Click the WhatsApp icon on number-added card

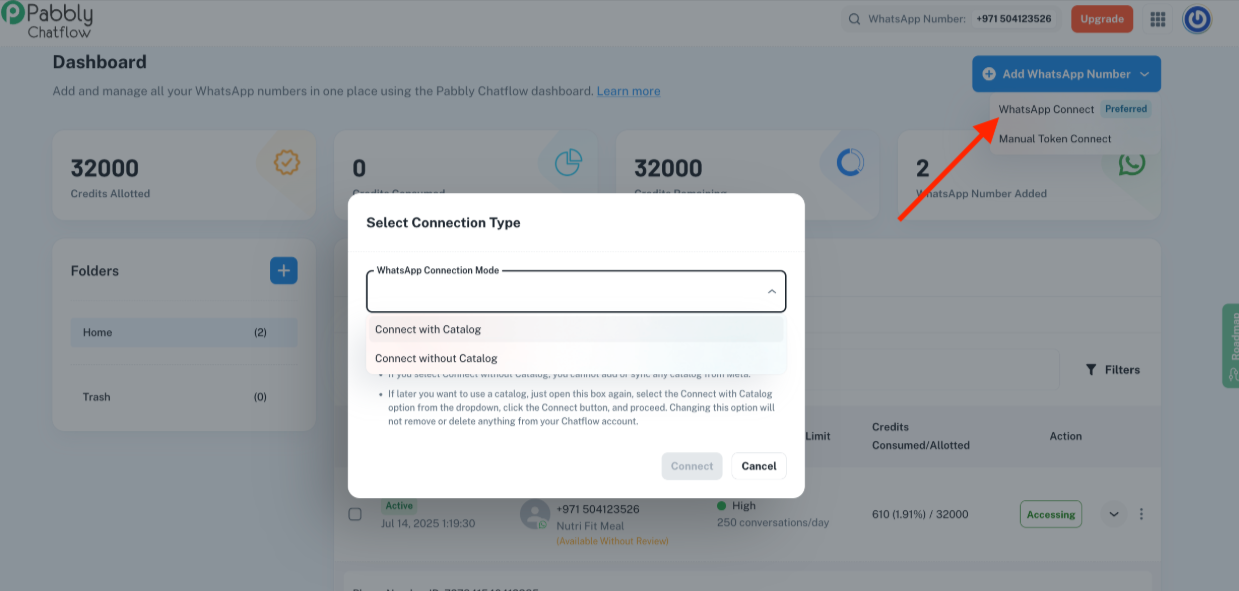(1131, 163)
